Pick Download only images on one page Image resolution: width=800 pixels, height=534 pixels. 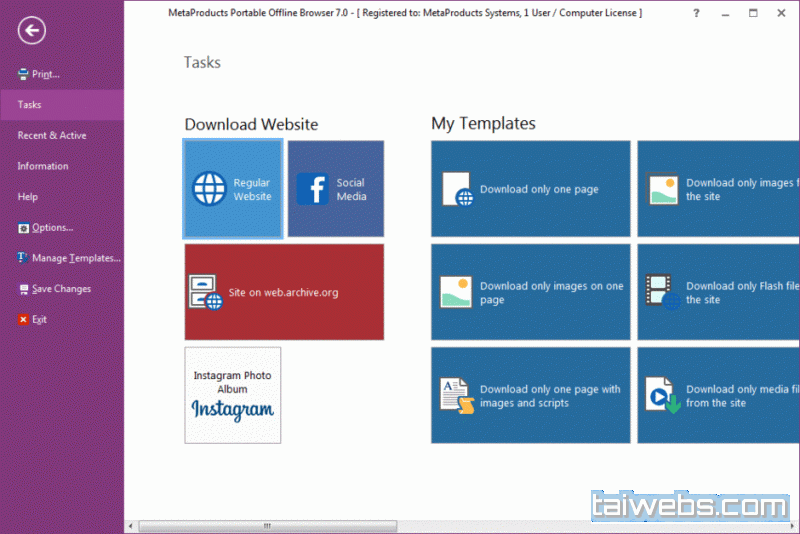point(530,292)
